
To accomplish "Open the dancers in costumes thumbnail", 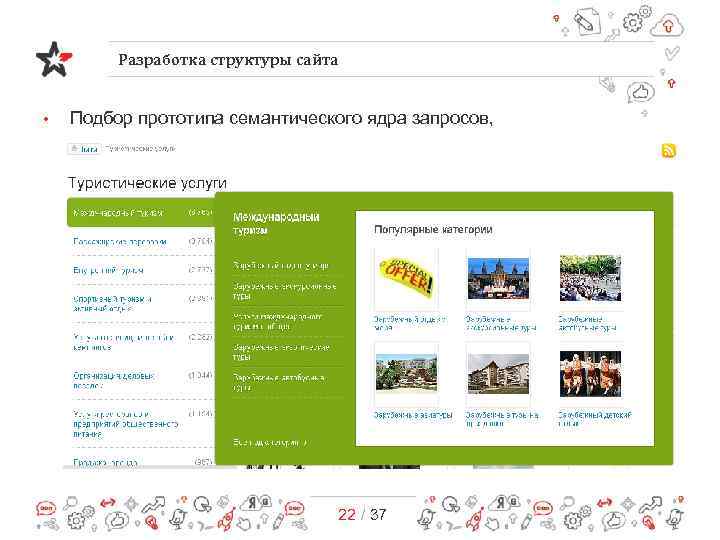I will pyautogui.click(x=591, y=373).
